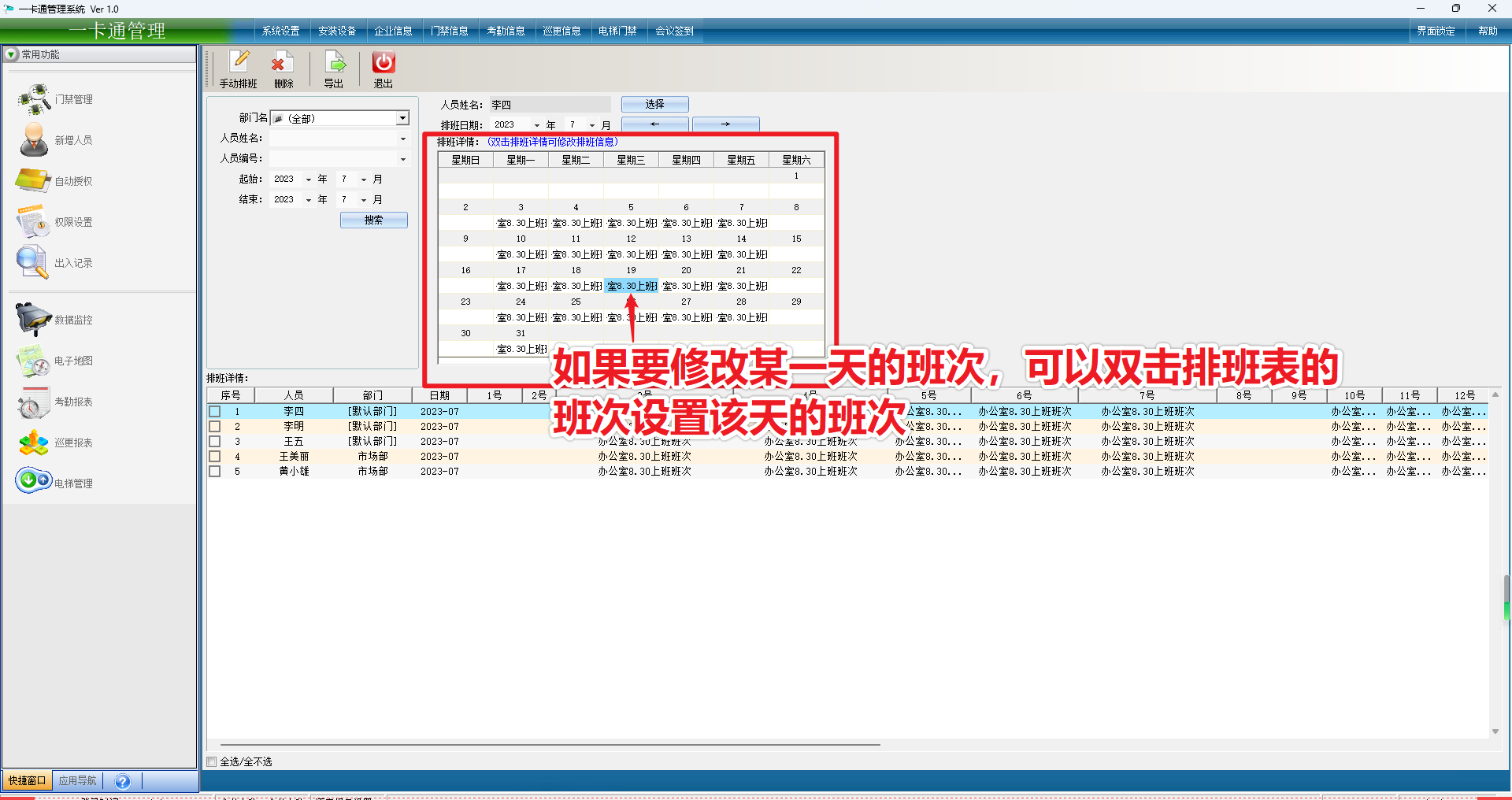The height and width of the screenshot is (800, 1512).
Task: Collapse the 常用功能 panel
Action: click(12, 54)
